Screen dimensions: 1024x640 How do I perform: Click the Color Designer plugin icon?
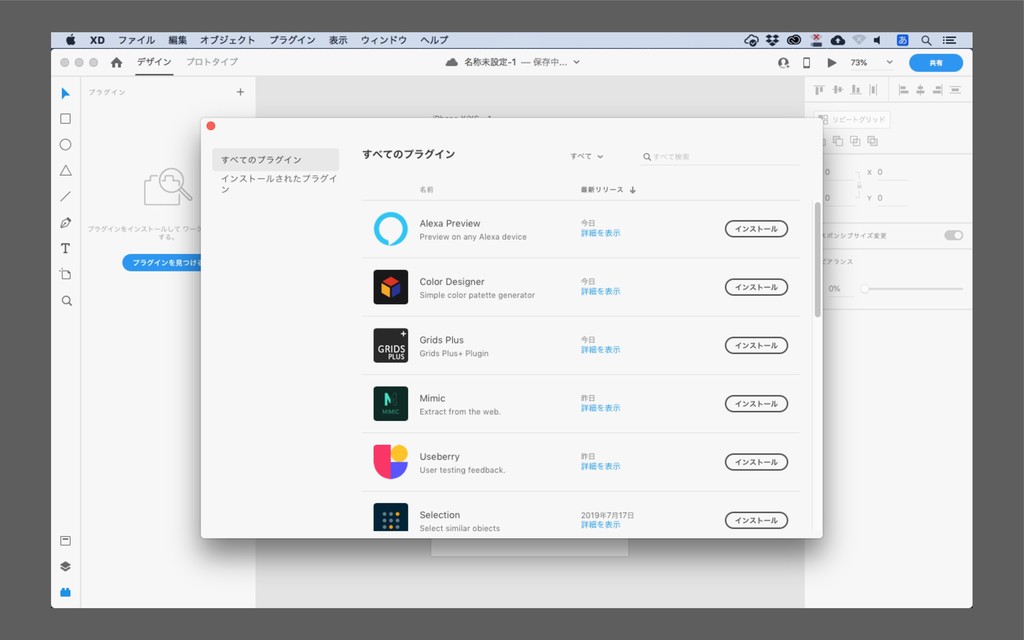pos(391,287)
